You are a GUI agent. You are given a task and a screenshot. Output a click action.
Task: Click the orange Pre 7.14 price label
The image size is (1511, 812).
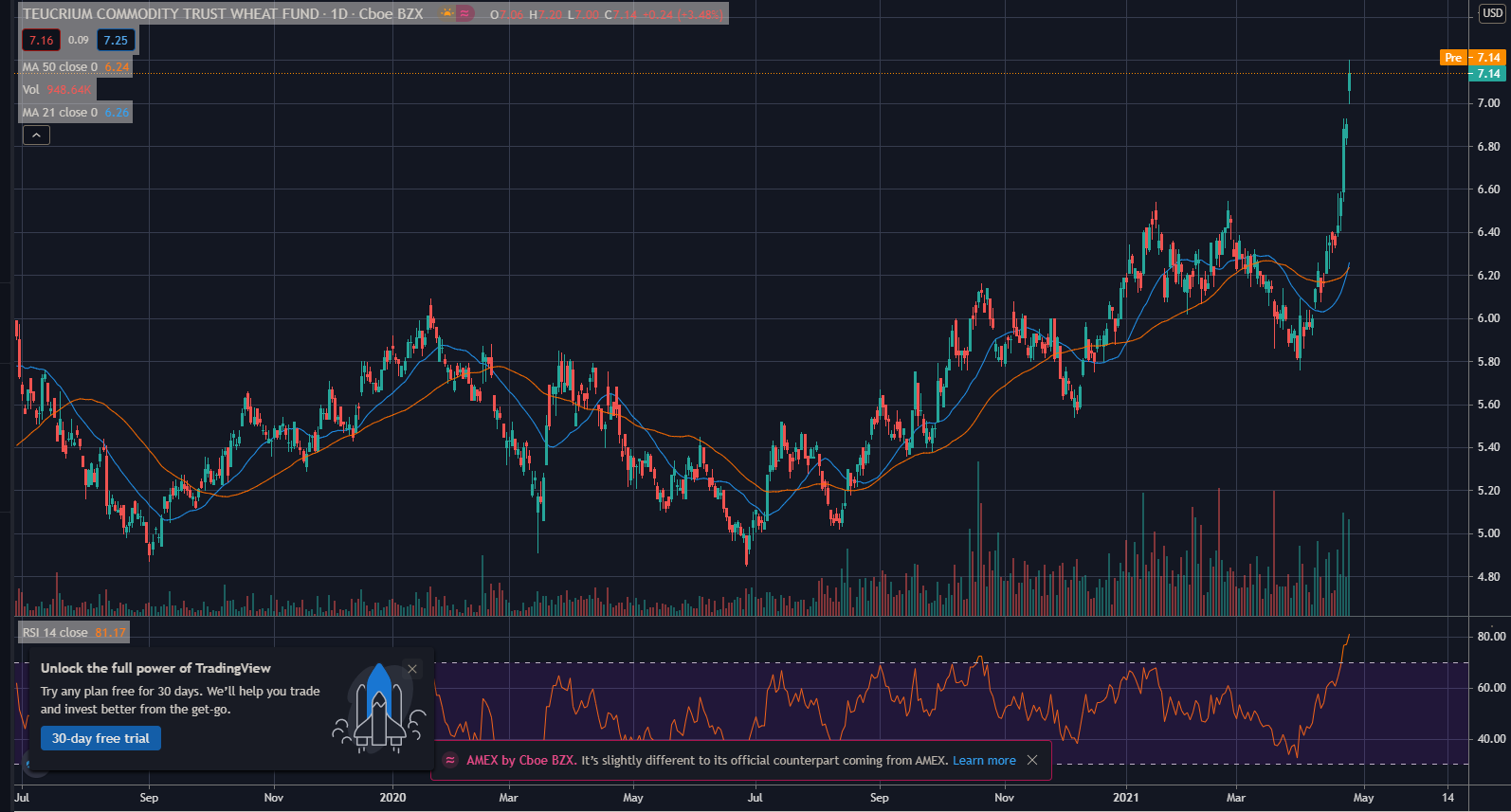[x=1472, y=58]
